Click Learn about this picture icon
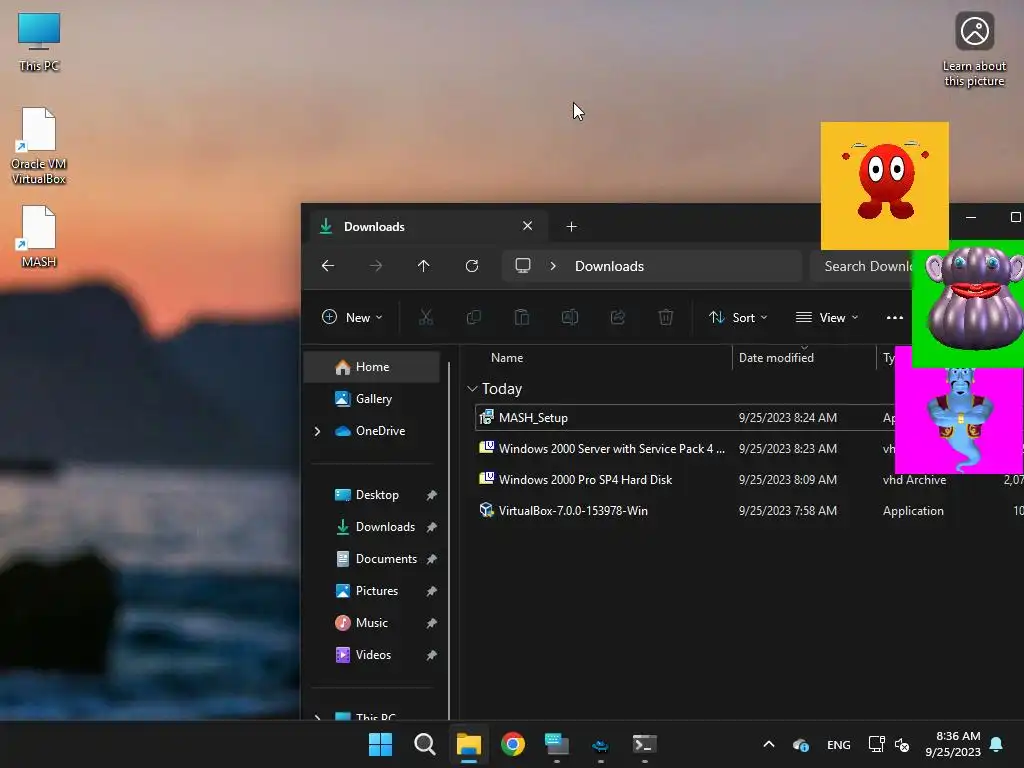This screenshot has height=768, width=1024. pyautogui.click(x=974, y=50)
